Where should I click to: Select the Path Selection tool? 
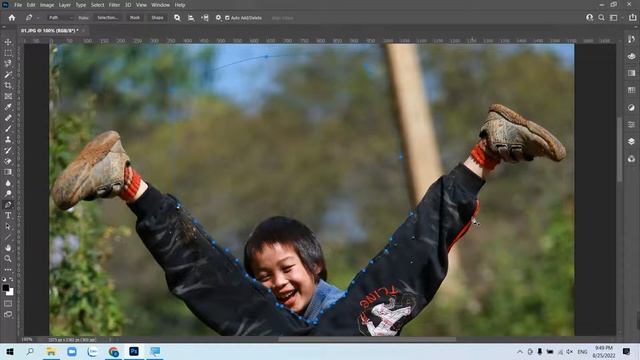pos(8,226)
